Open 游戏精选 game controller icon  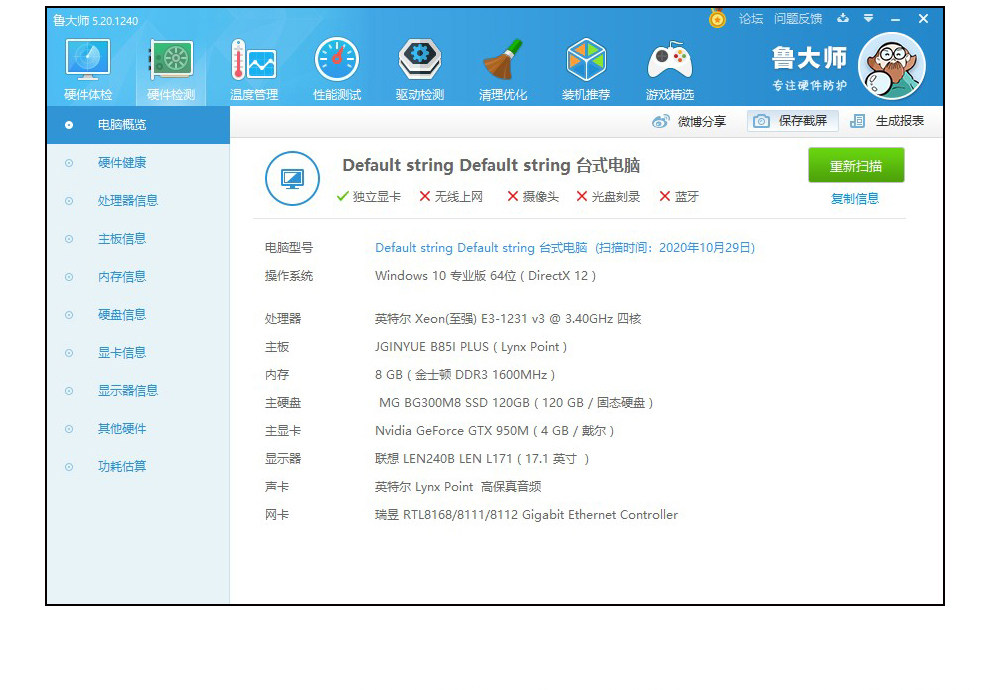670,69
